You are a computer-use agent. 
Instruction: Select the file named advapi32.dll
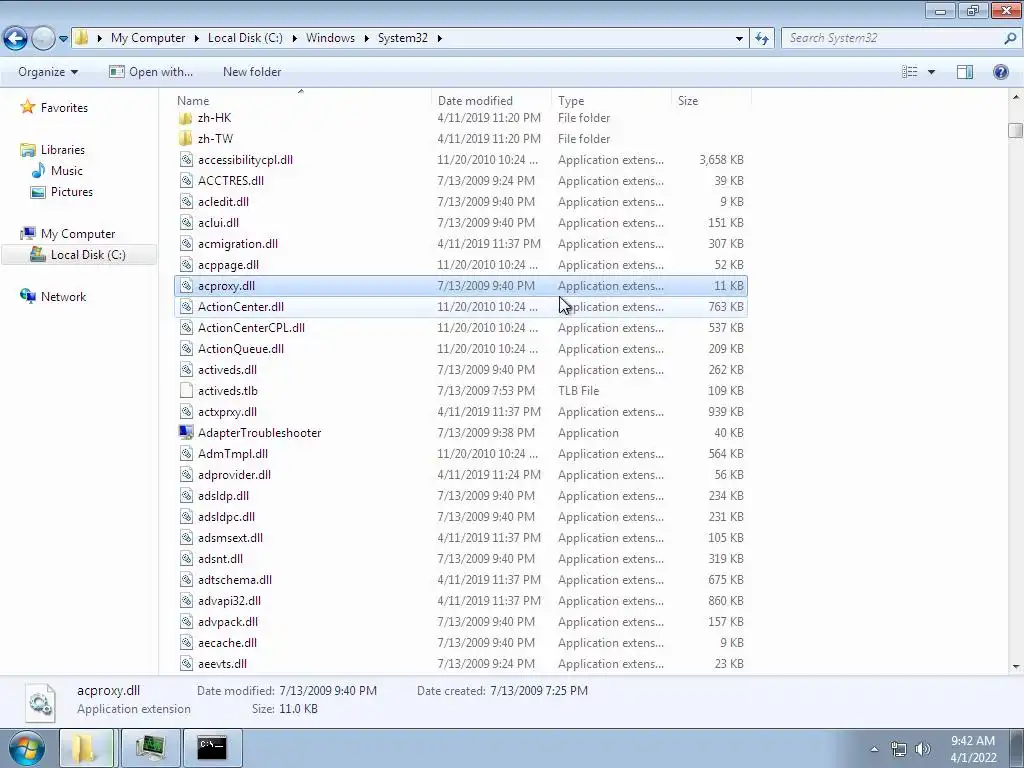(229, 601)
